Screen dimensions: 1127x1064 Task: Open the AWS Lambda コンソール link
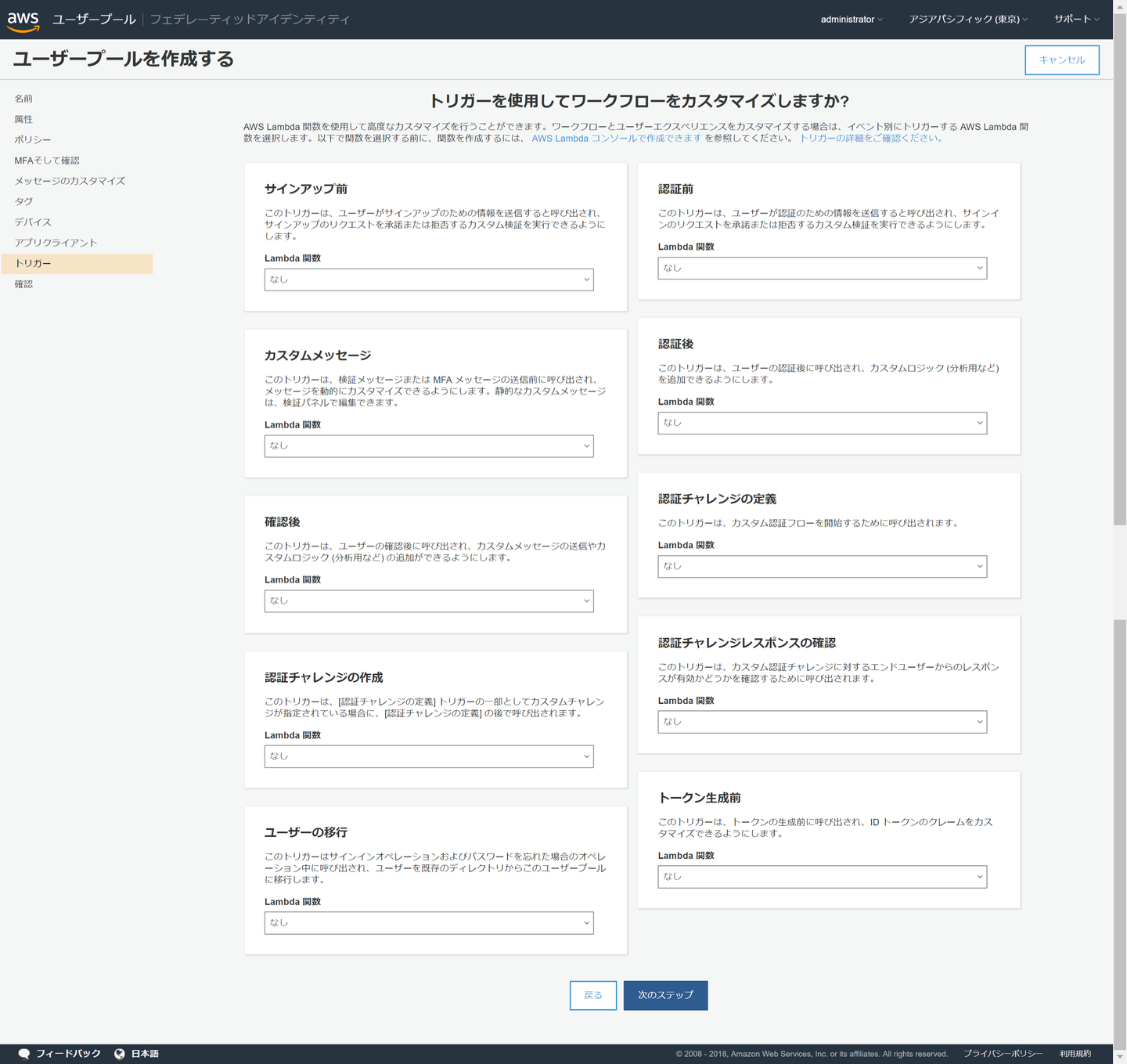(x=616, y=139)
